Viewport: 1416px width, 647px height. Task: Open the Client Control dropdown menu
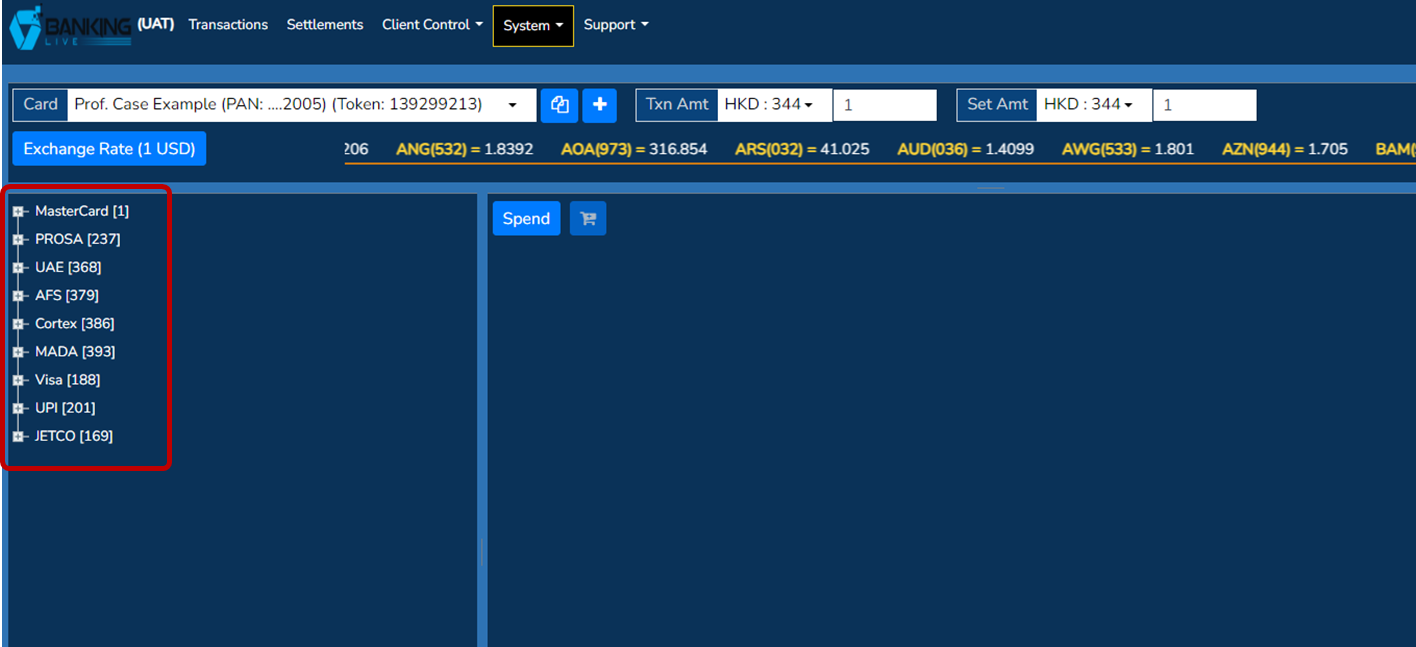(432, 25)
